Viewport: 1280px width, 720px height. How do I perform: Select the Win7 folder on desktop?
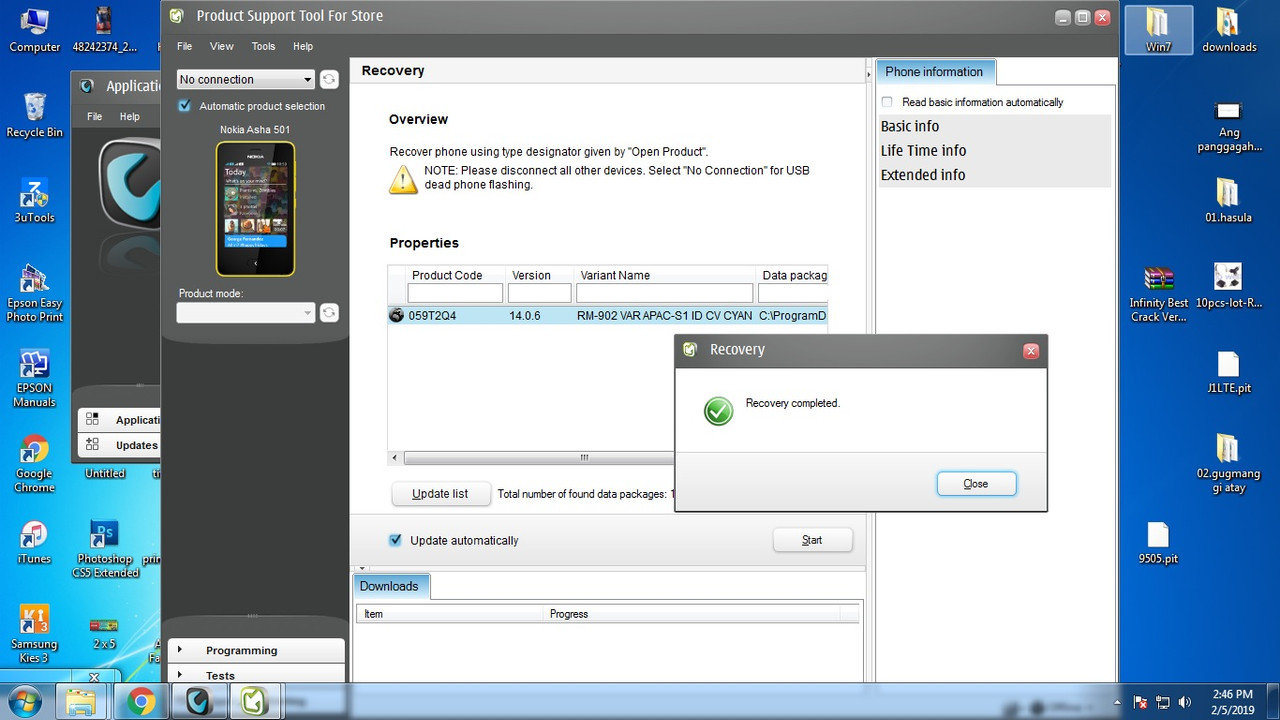point(1158,30)
